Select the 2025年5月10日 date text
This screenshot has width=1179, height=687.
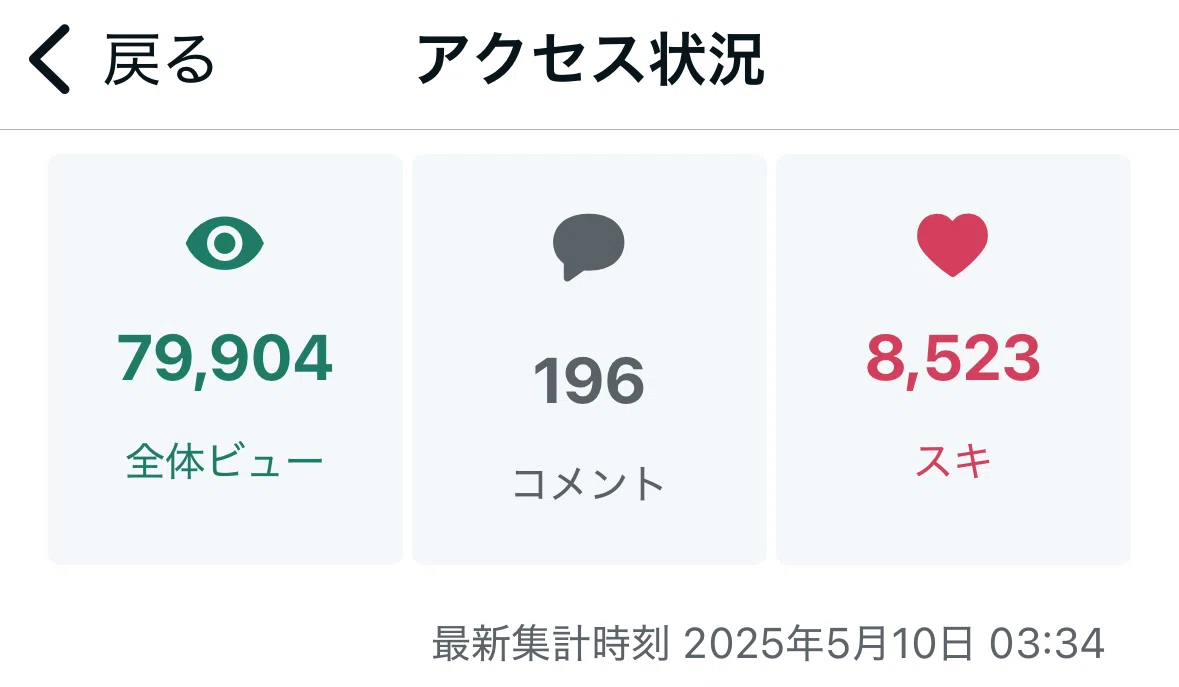(x=828, y=643)
